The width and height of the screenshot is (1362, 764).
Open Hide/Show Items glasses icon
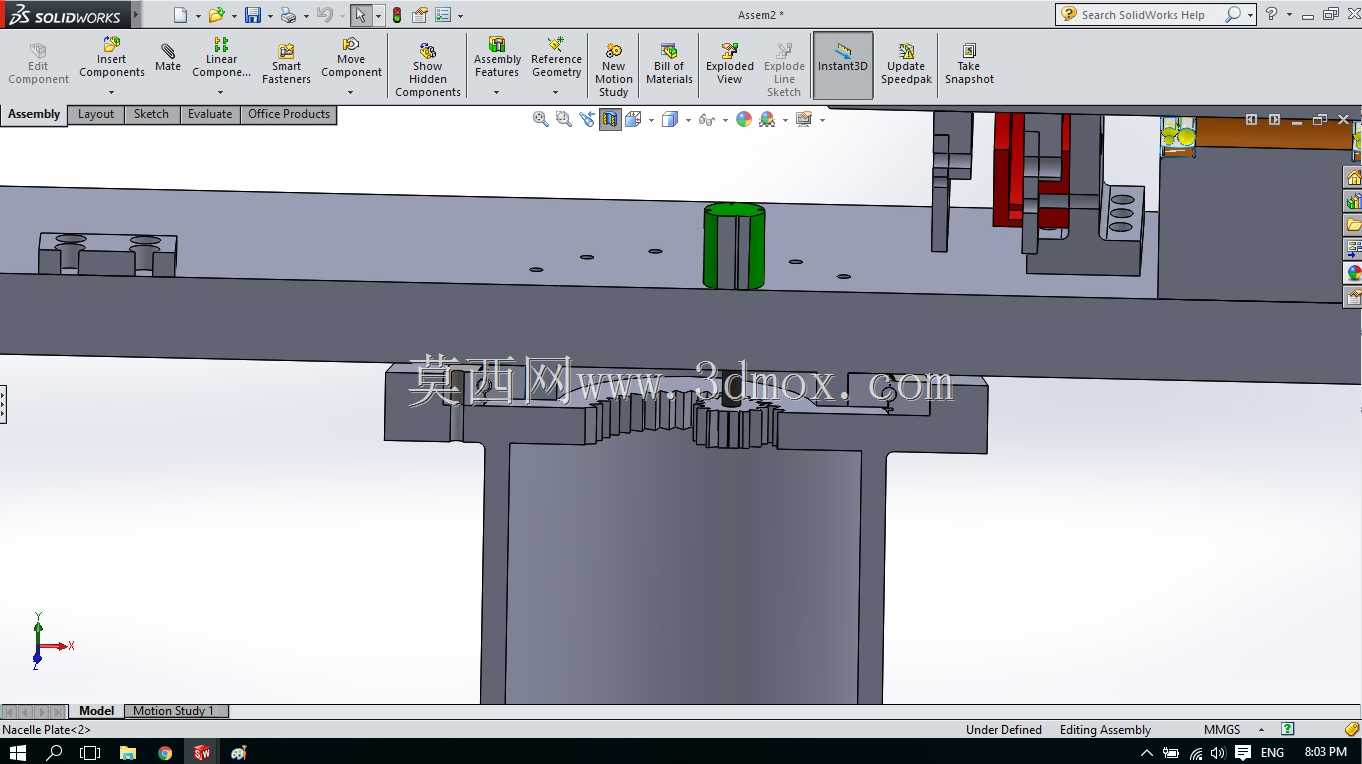coord(706,120)
